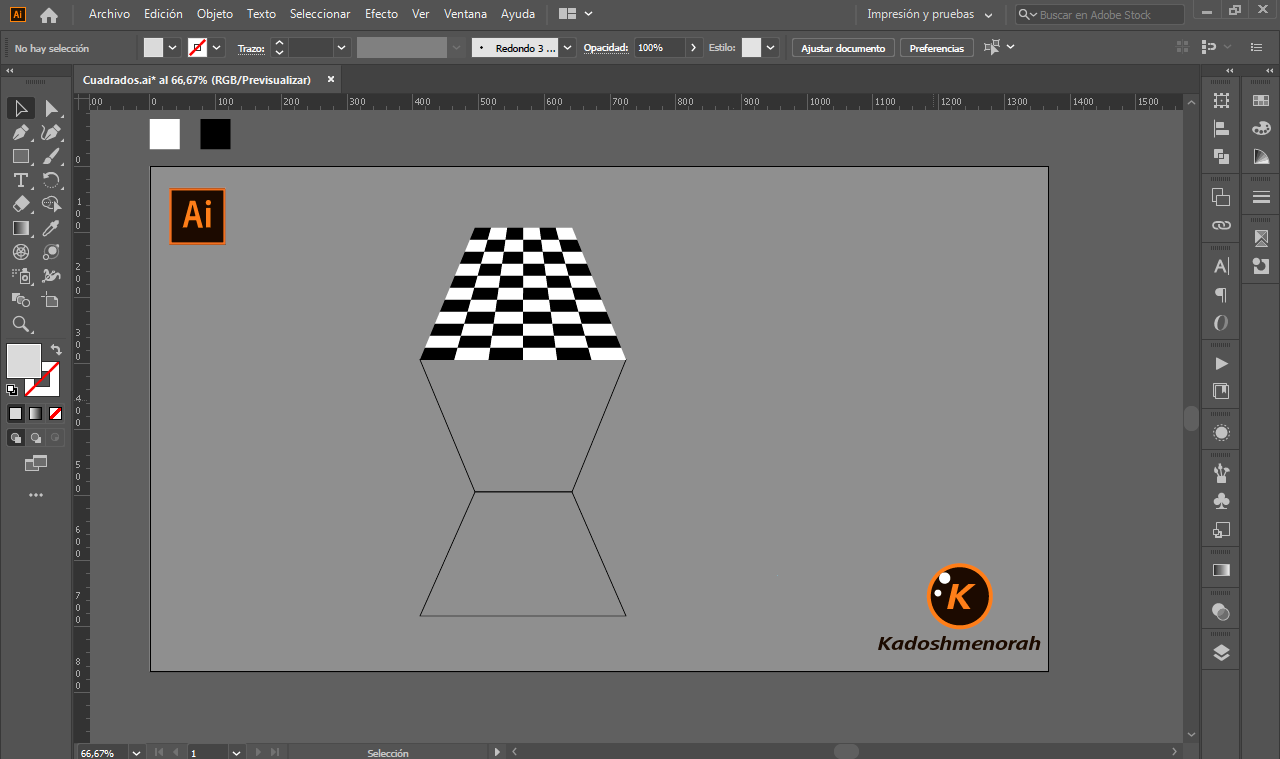Screen dimensions: 1280x759
Task: Select the Eraser tool
Action: click(20, 204)
